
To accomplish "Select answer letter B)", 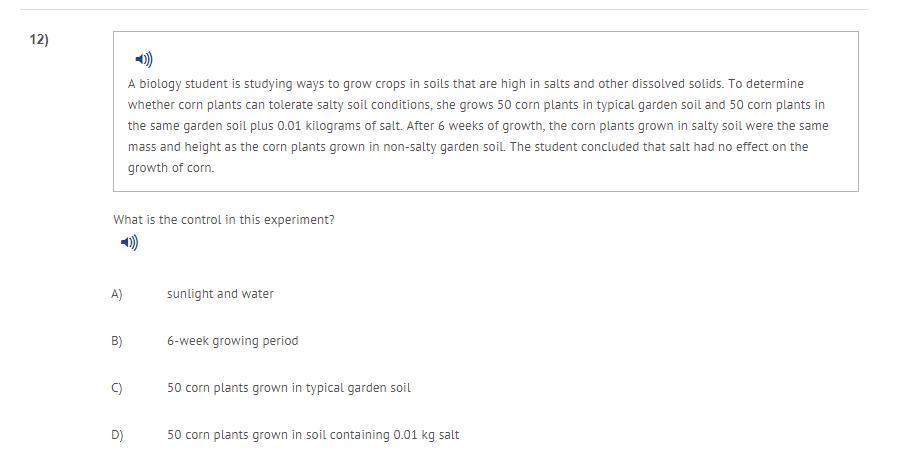I will point(117,341).
